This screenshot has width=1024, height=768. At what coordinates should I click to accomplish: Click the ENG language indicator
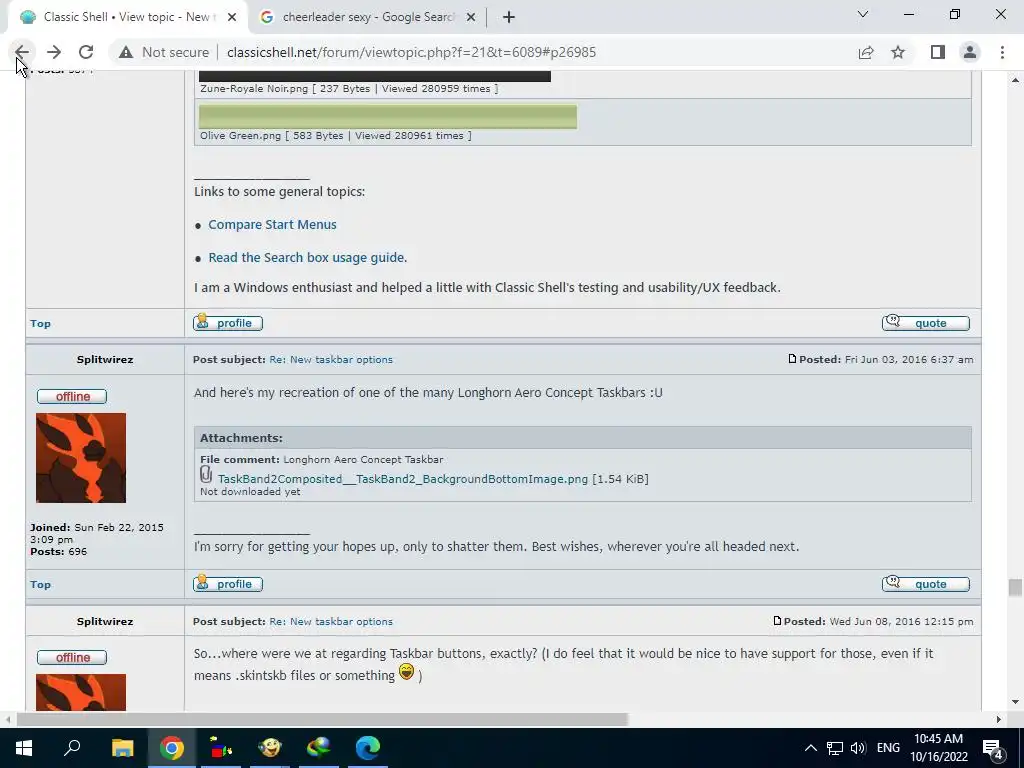coord(888,748)
